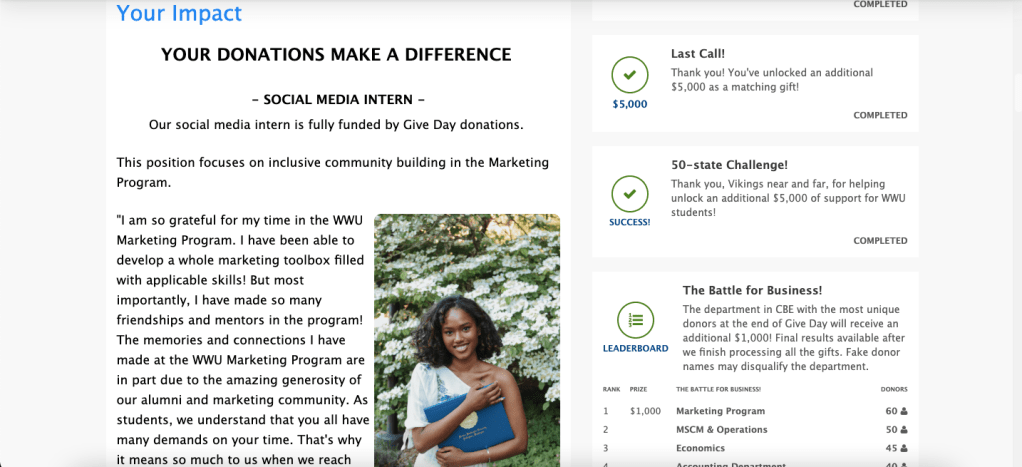Click donor icon beside Marketing Program count

point(904,411)
